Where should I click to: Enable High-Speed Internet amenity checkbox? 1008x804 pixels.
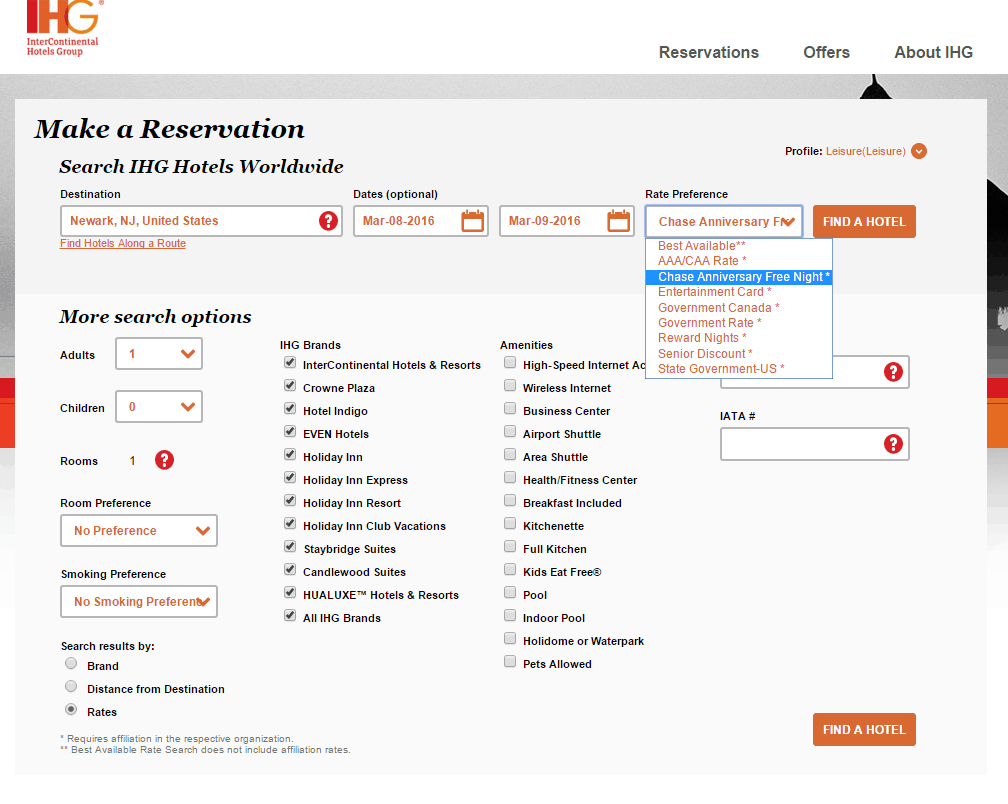pyautogui.click(x=510, y=363)
